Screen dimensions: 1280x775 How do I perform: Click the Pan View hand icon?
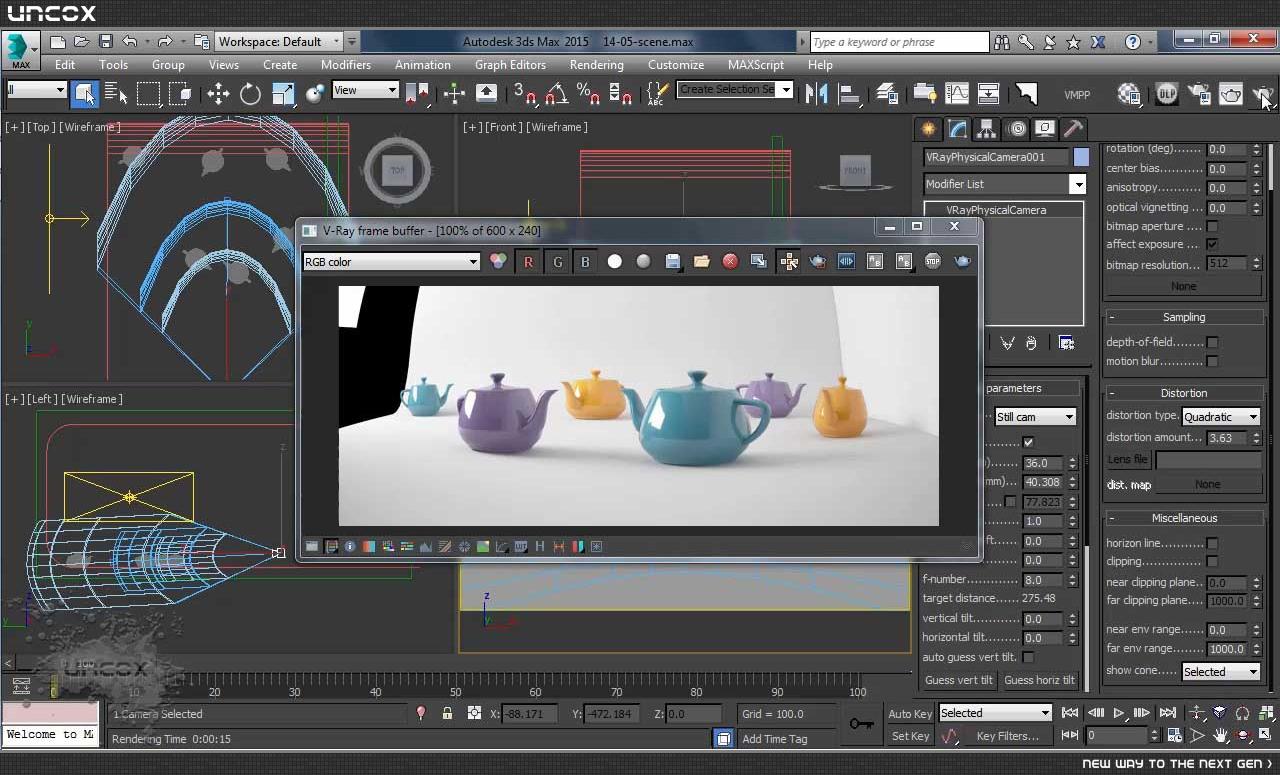(x=1221, y=735)
